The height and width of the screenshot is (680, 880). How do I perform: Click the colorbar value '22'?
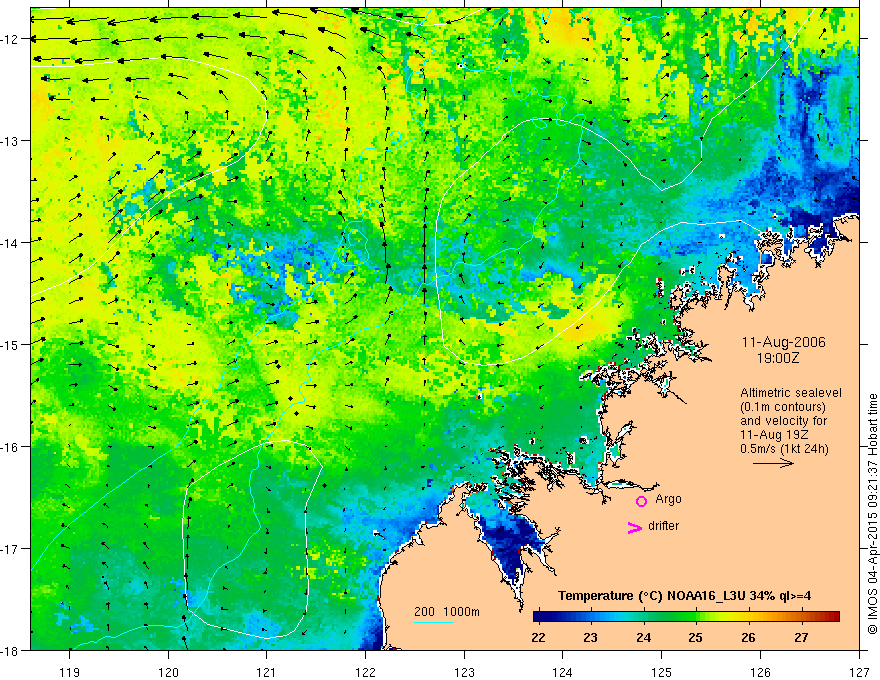538,637
